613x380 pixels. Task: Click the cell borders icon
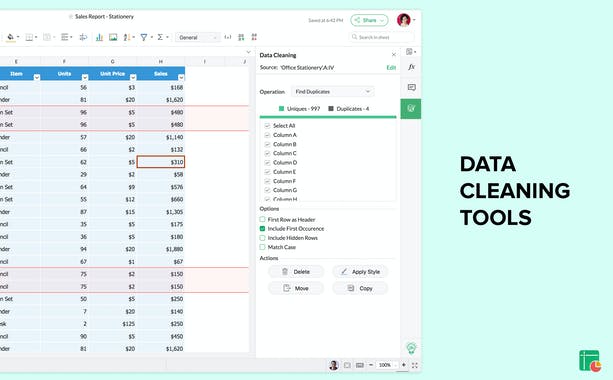pyautogui.click(x=29, y=37)
